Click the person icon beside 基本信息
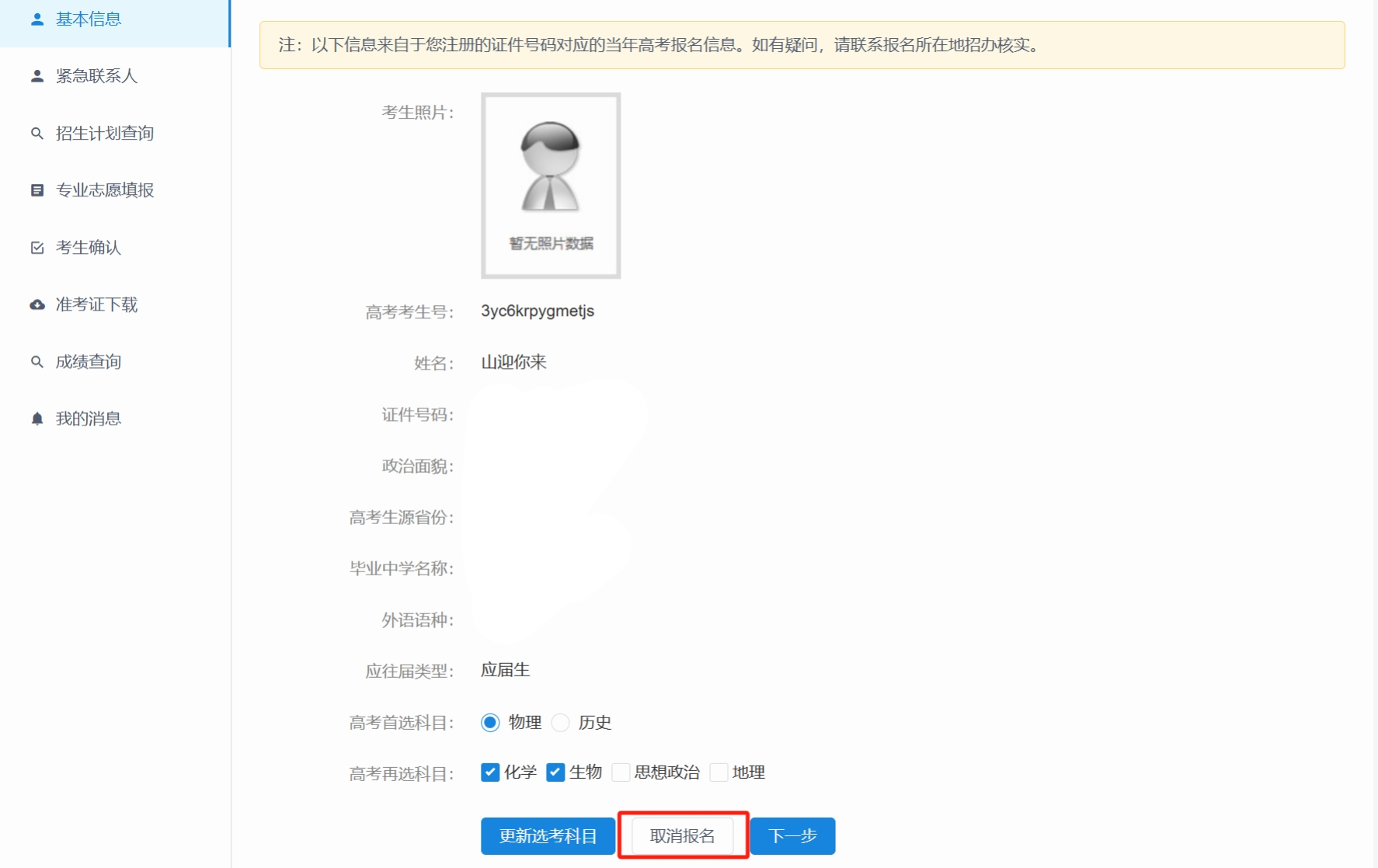Image resolution: width=1378 pixels, height=868 pixels. click(37, 19)
